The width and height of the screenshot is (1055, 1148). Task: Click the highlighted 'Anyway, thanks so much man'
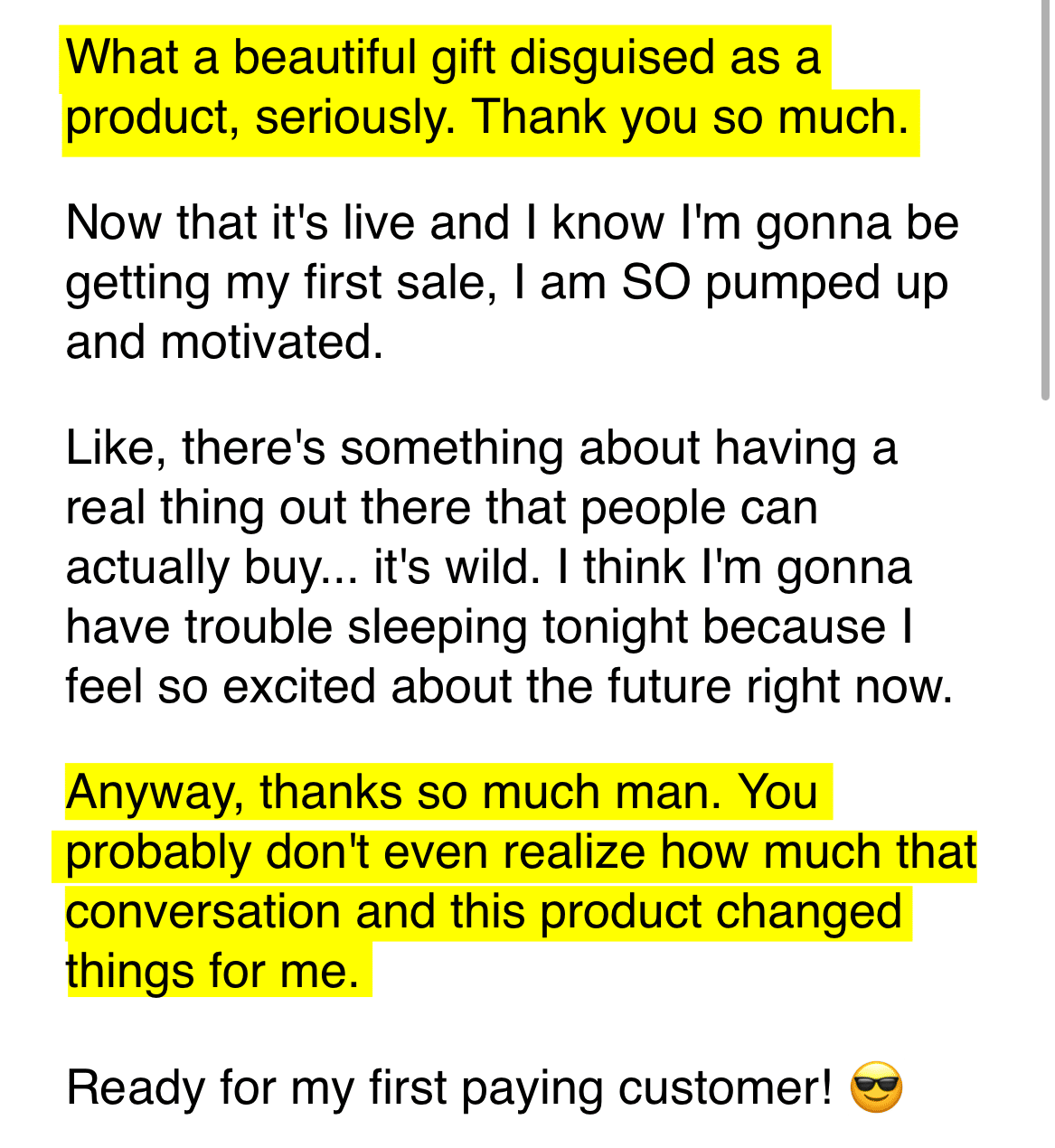tap(393, 793)
